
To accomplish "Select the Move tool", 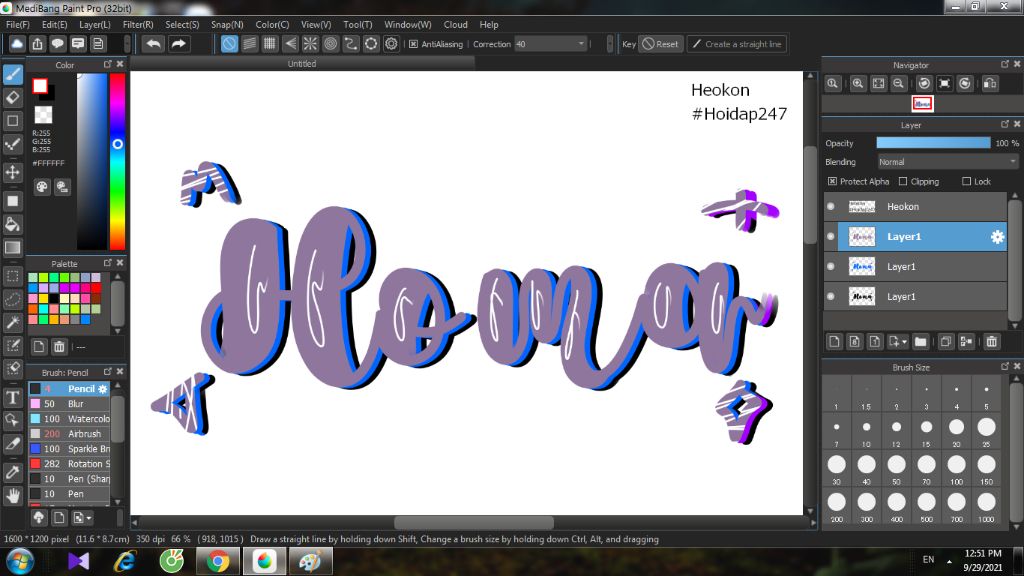I will 12,172.
